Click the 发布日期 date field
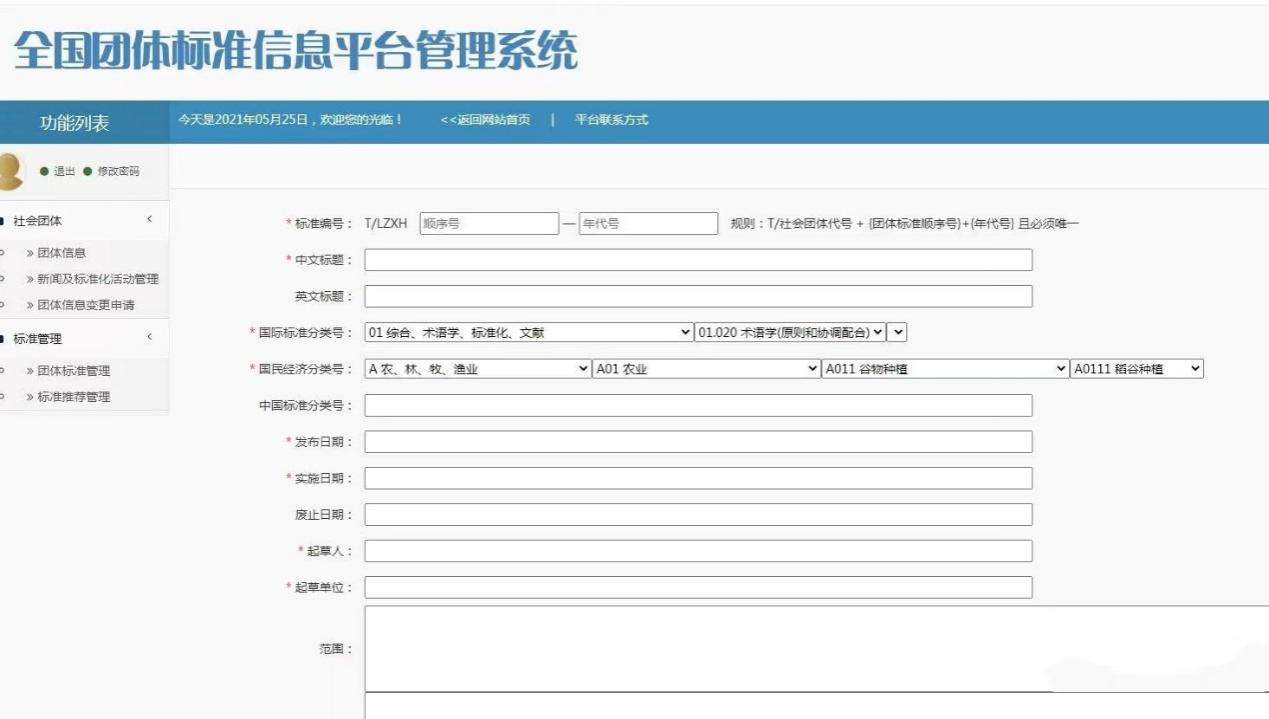The height and width of the screenshot is (719, 1269). coord(698,442)
